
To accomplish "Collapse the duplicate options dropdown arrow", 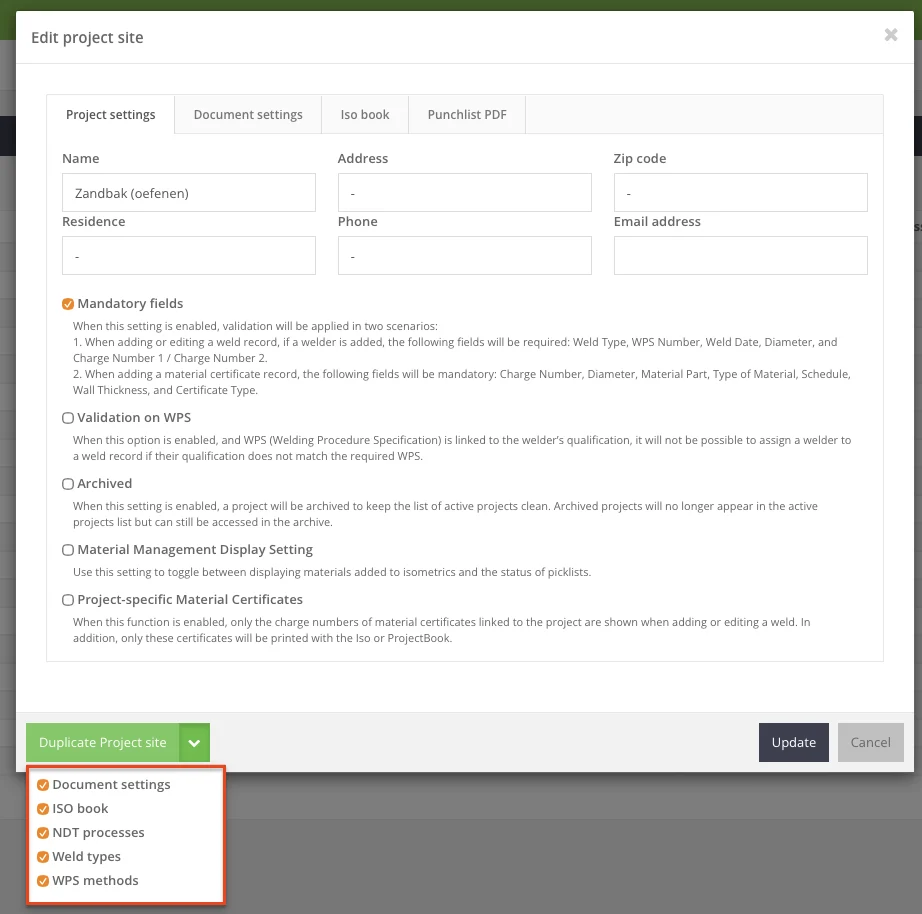I will tap(194, 743).
